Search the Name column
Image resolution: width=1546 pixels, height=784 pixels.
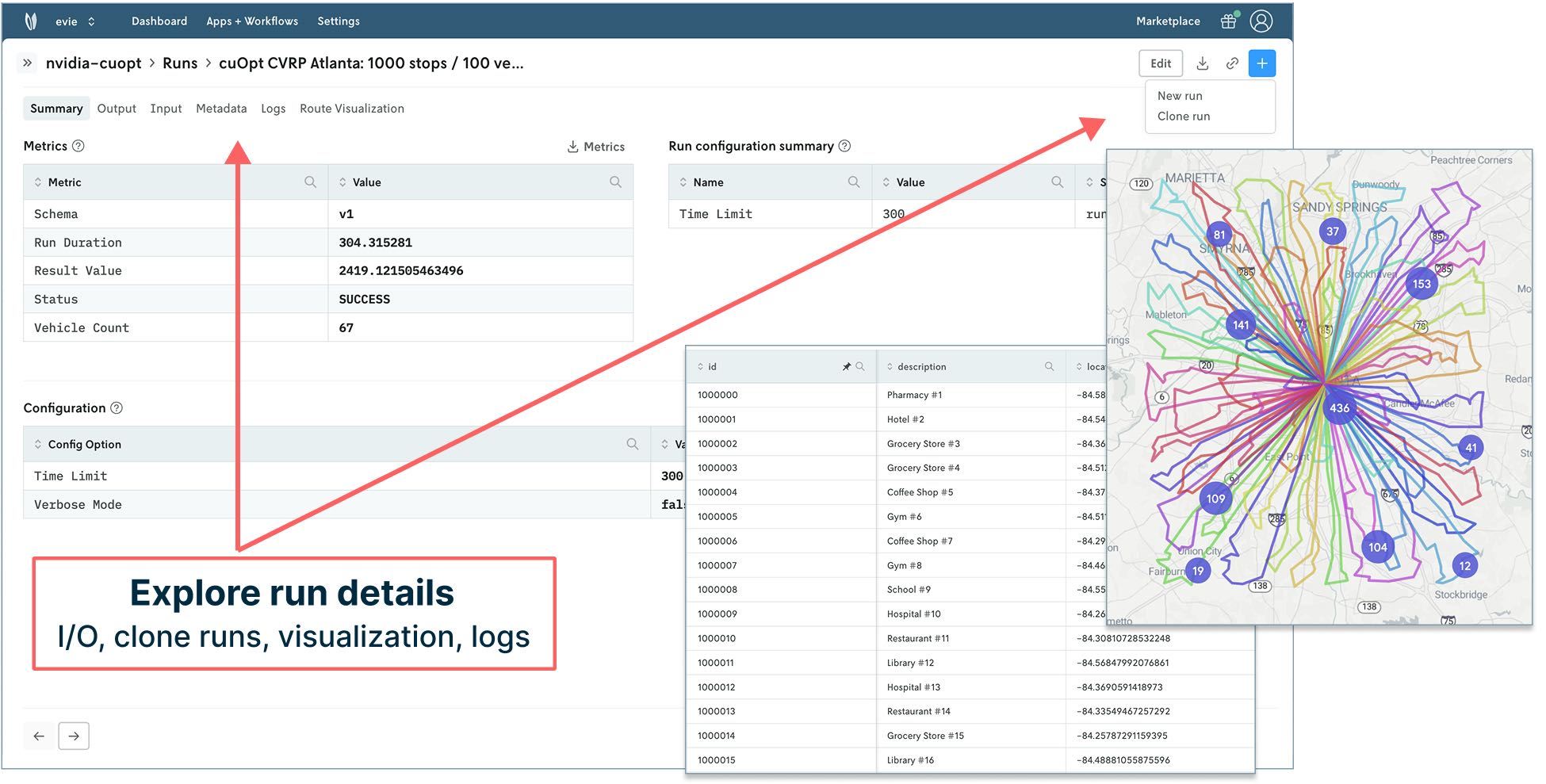click(854, 182)
